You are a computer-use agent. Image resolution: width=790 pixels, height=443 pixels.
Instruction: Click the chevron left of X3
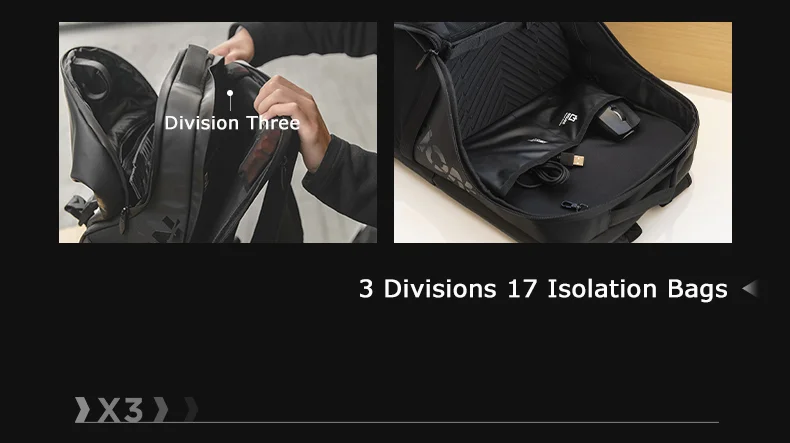[x=82, y=410]
